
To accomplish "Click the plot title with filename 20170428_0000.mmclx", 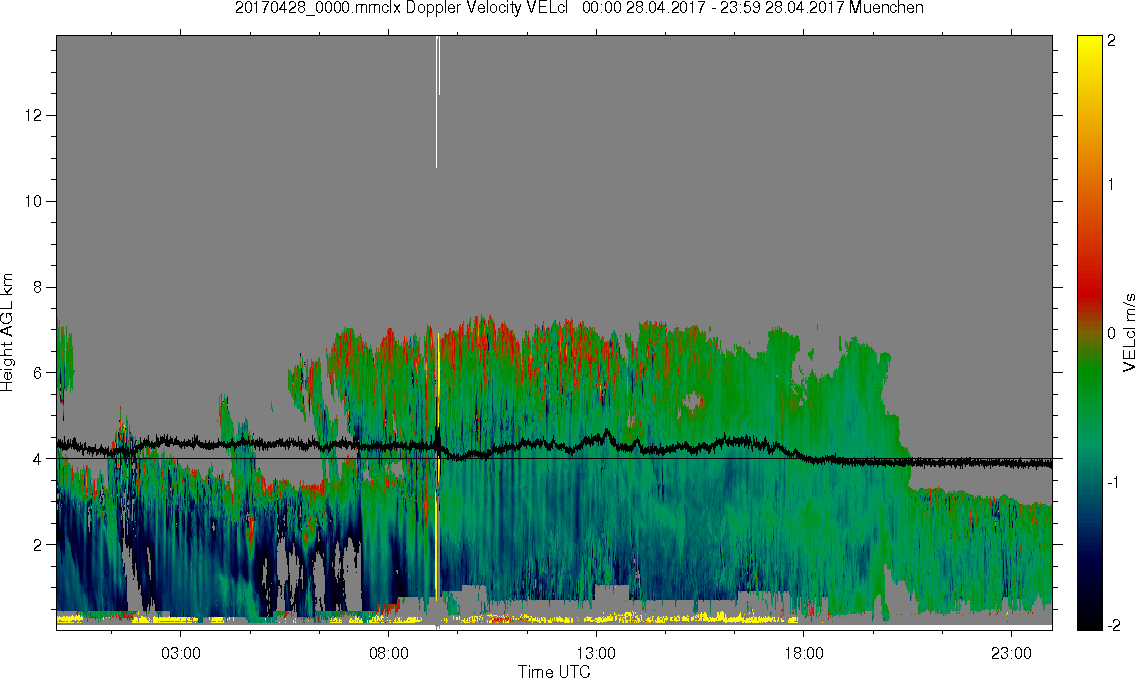I will pos(579,8).
